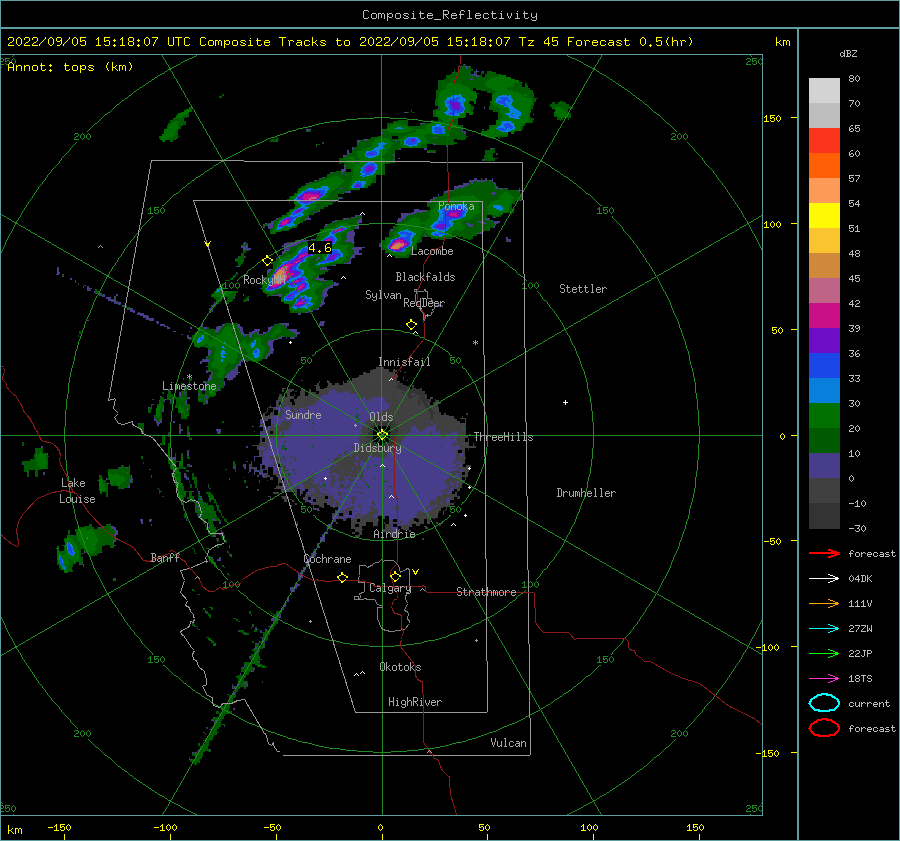
Task: Click the 4.6 storm top label
Action: (x=320, y=248)
